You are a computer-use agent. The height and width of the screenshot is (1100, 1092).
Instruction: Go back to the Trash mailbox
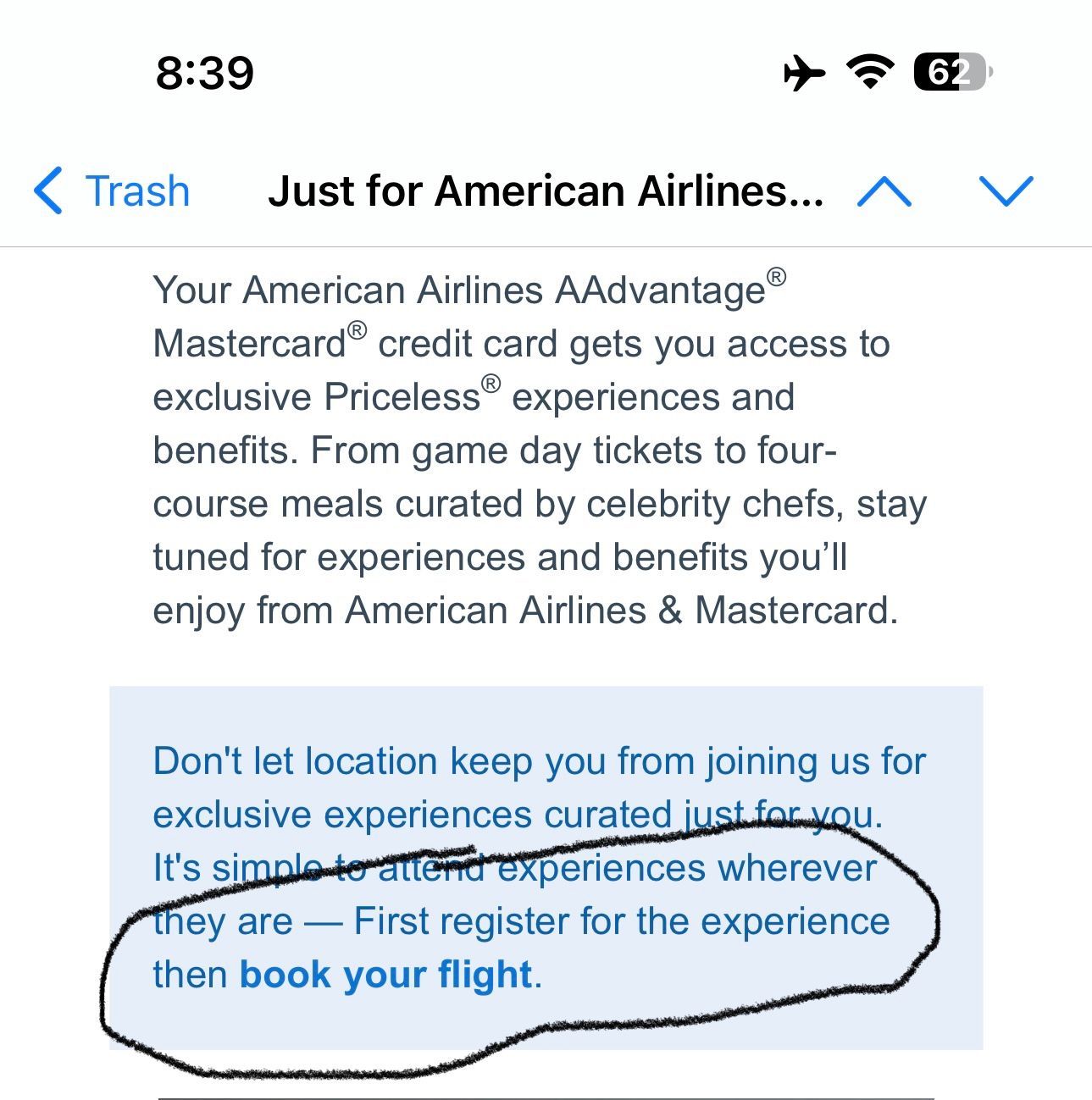112,191
